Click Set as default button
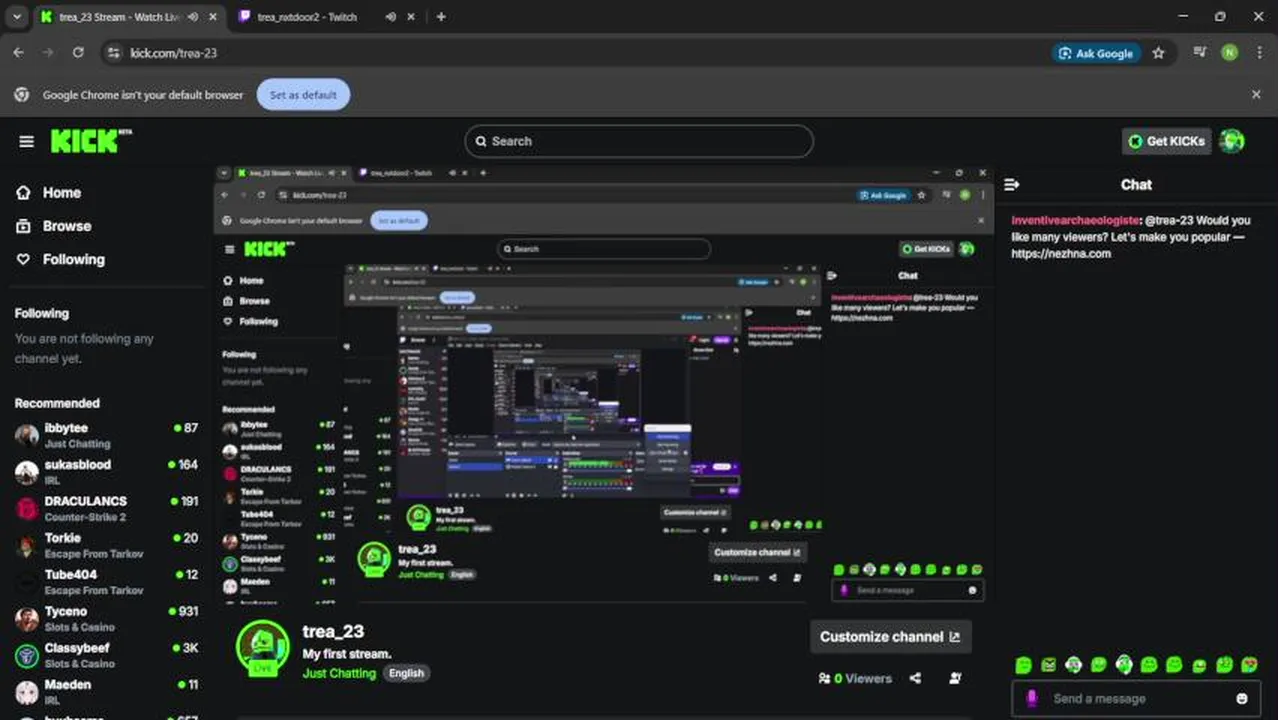The height and width of the screenshot is (720, 1278). coord(304,95)
